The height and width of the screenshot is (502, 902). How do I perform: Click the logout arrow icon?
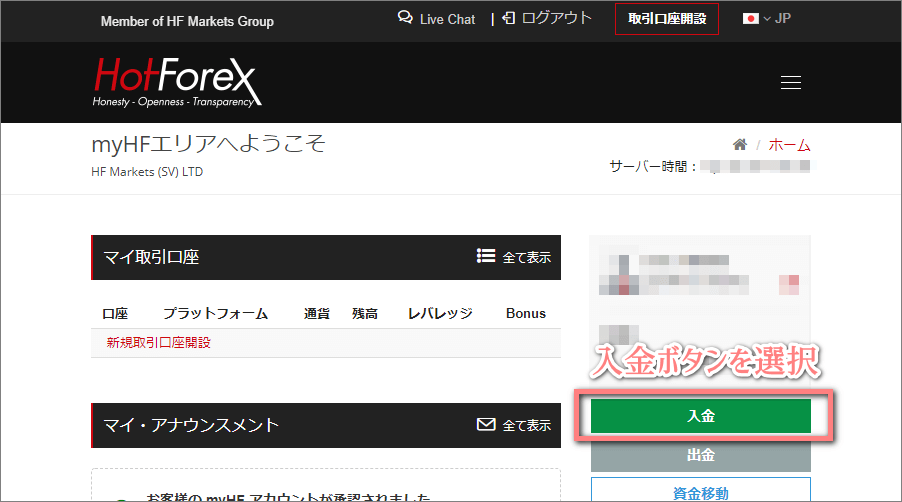509,18
